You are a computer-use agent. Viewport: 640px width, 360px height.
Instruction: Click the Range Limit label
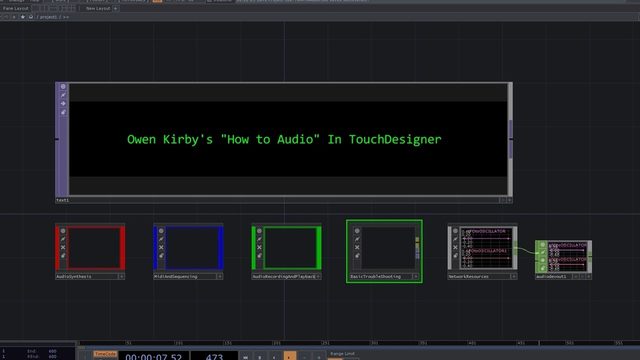(x=342, y=354)
